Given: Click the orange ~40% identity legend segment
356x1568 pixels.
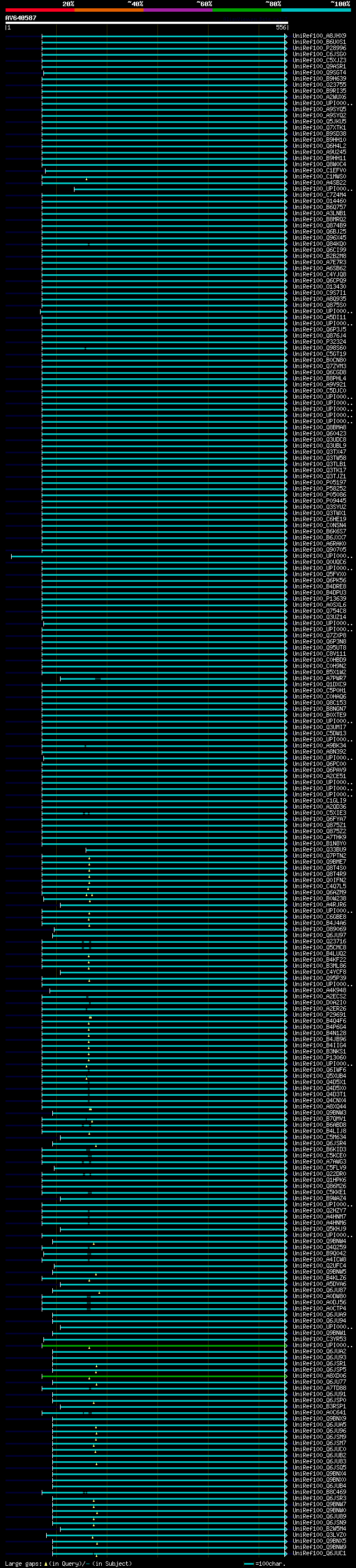Looking at the screenshot, I should pos(109,10).
